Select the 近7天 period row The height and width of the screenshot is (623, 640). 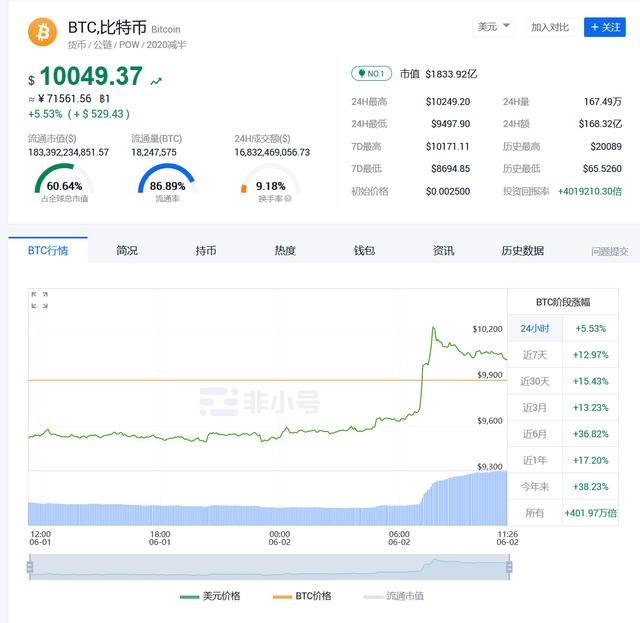(563, 355)
